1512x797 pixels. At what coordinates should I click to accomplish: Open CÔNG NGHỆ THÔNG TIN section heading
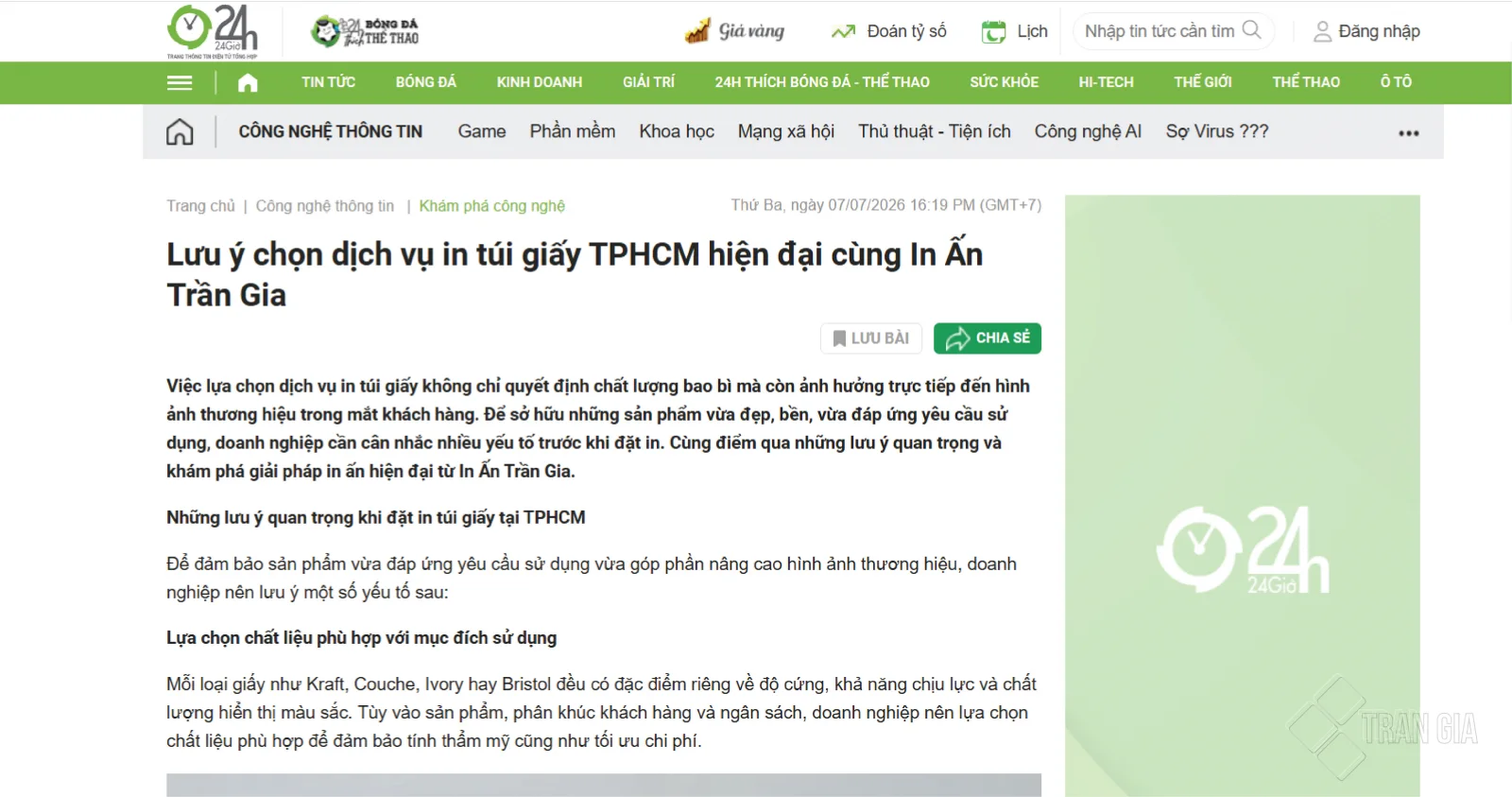(x=330, y=131)
